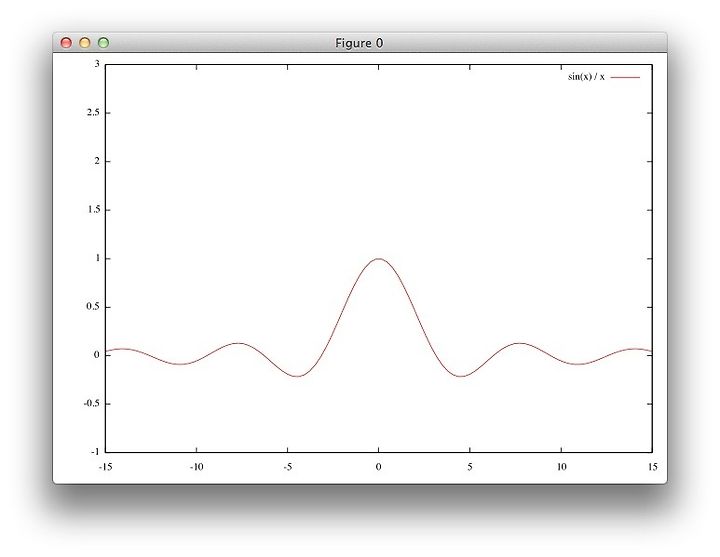720x557 pixels.
Task: Click the red legend line sample
Action: click(625, 77)
